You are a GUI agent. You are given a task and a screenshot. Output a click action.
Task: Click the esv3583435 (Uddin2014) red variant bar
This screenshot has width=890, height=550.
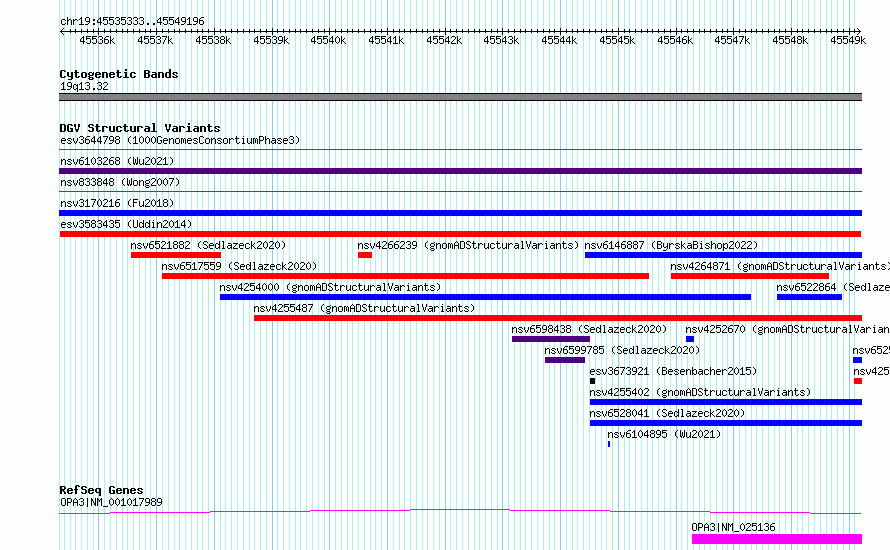click(x=460, y=234)
